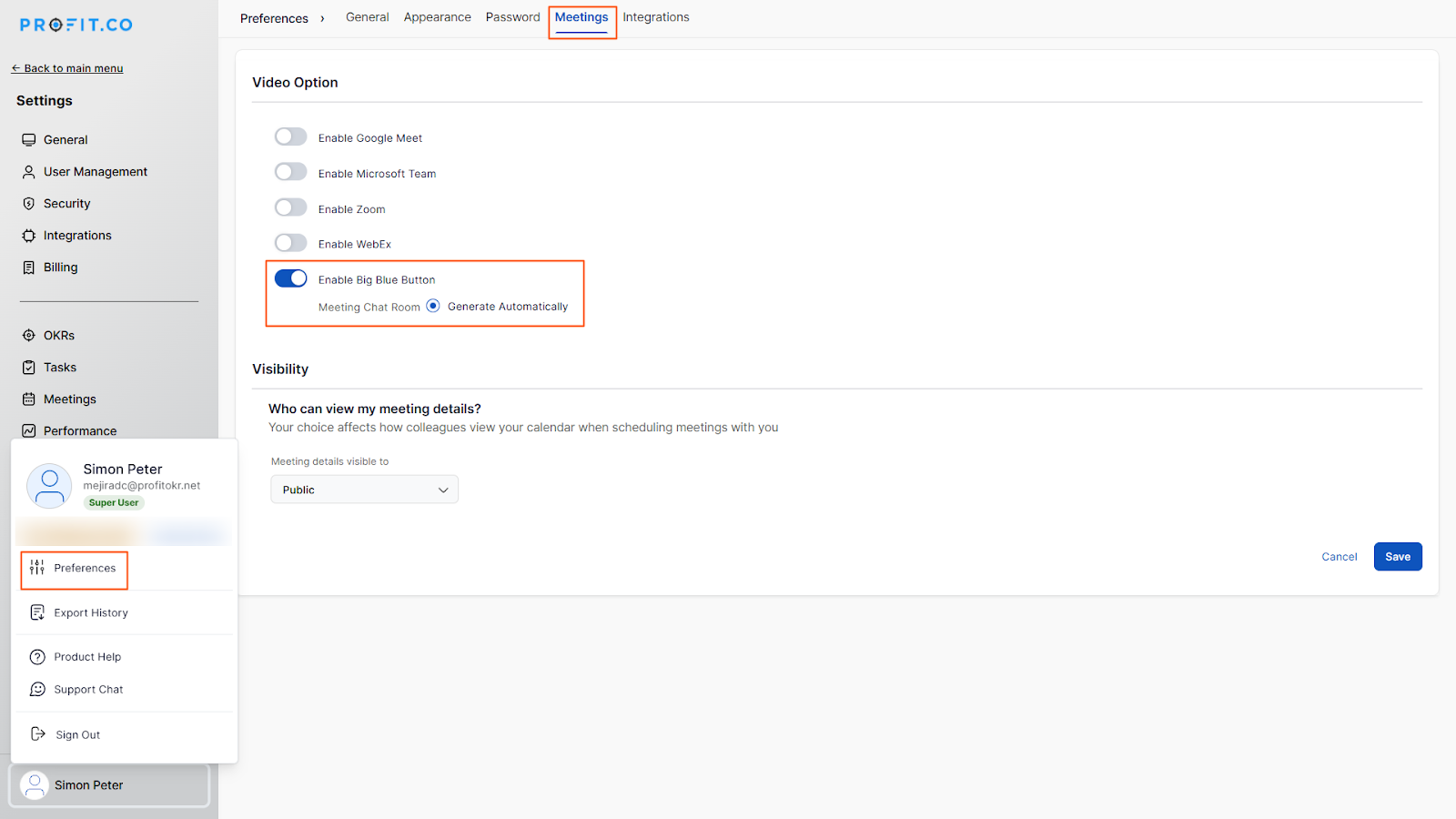Click the Preferences sliders icon
The height and width of the screenshot is (819, 1456).
pos(37,568)
